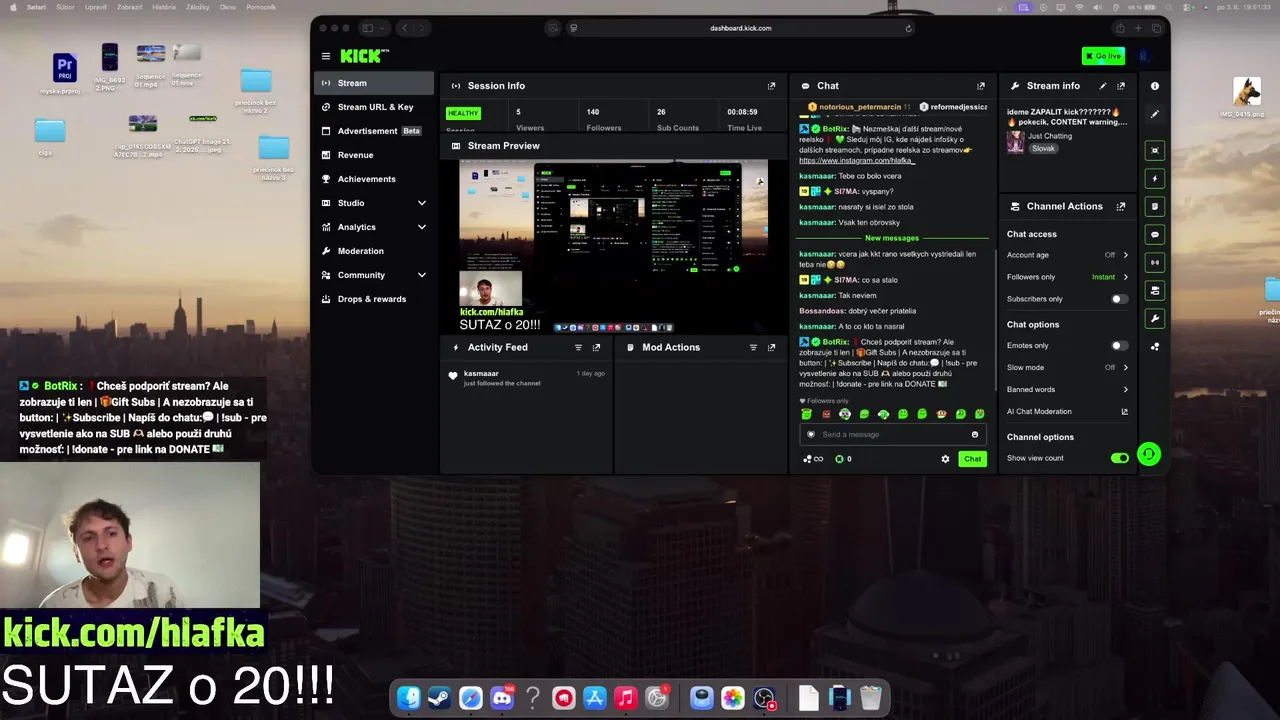Pop out the Channel Actions panel
The image size is (1280, 720).
[x=1121, y=207]
